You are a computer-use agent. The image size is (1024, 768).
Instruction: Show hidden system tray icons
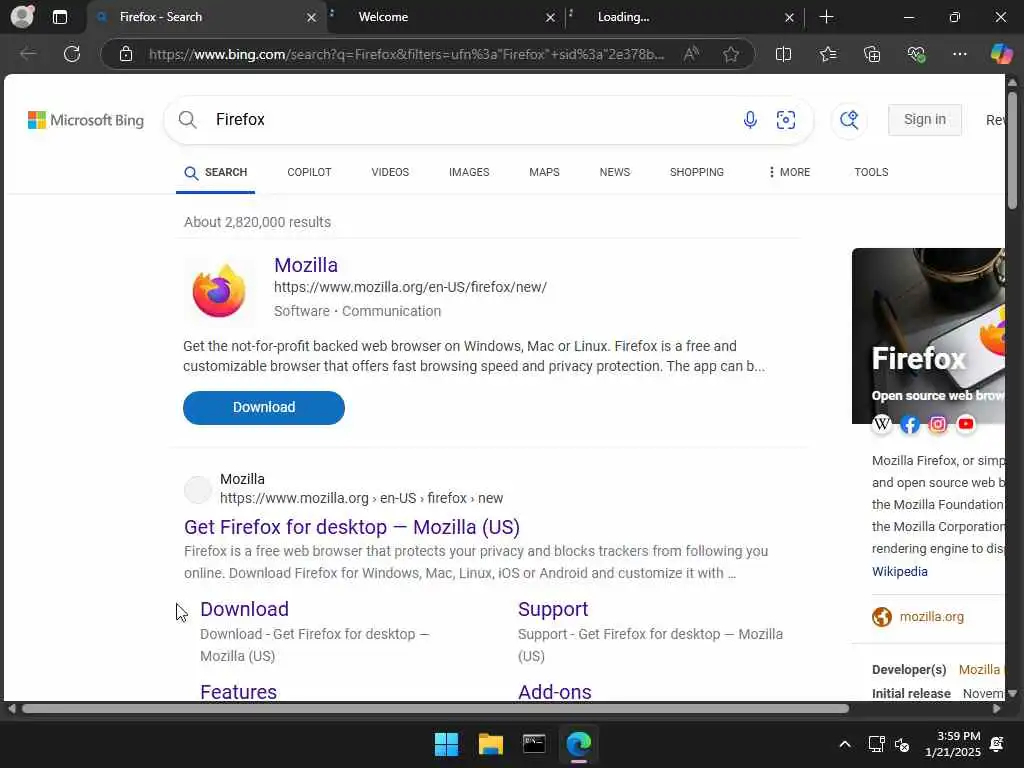[844, 744]
